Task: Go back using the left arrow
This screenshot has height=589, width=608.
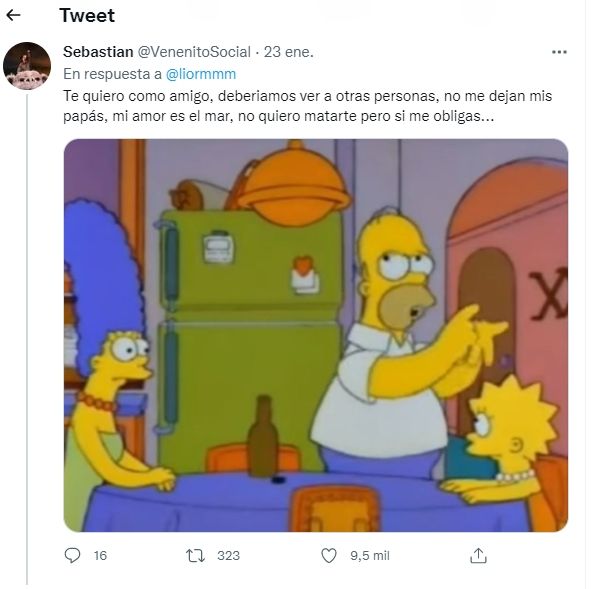Action: point(13,16)
